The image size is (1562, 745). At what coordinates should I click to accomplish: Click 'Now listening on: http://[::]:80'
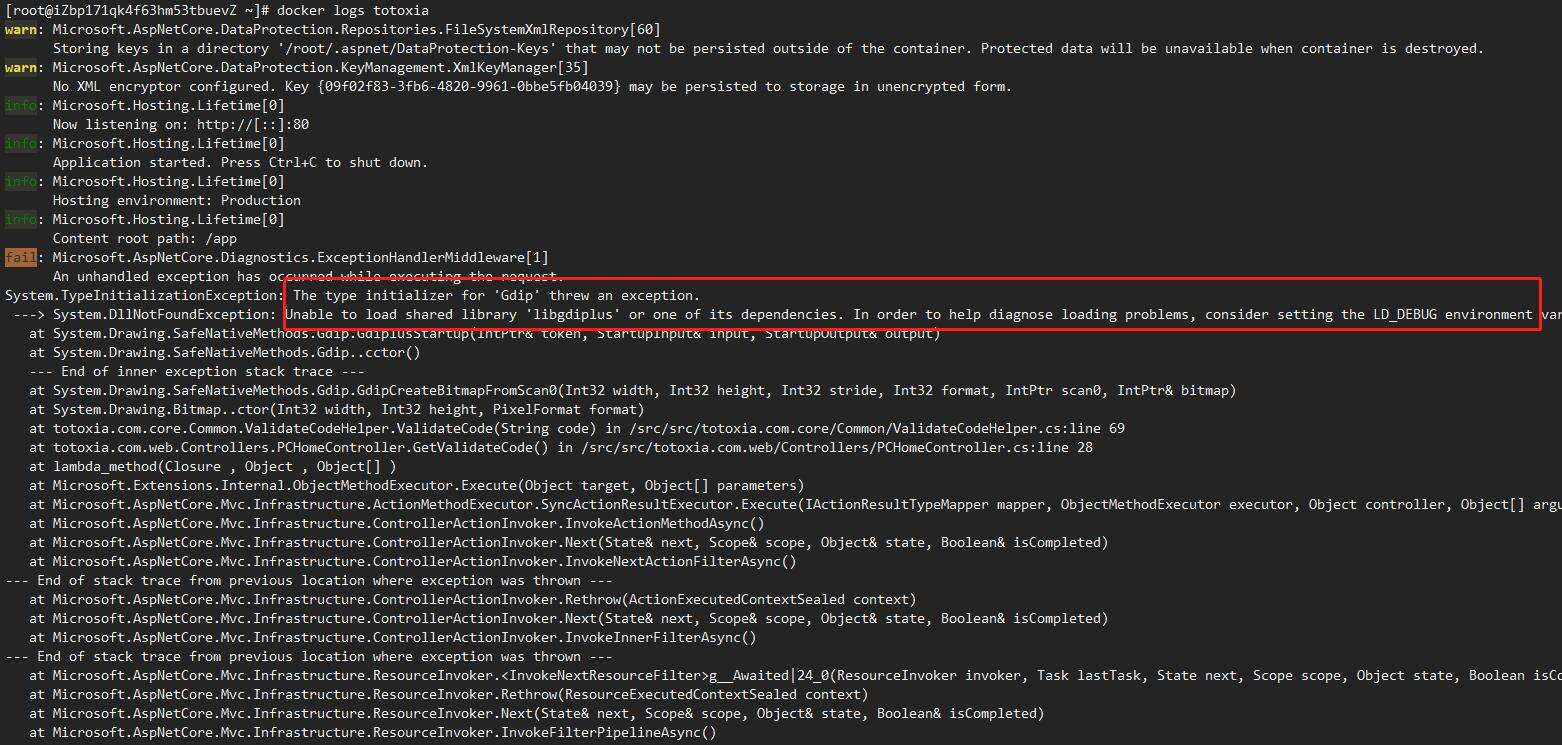[x=180, y=124]
